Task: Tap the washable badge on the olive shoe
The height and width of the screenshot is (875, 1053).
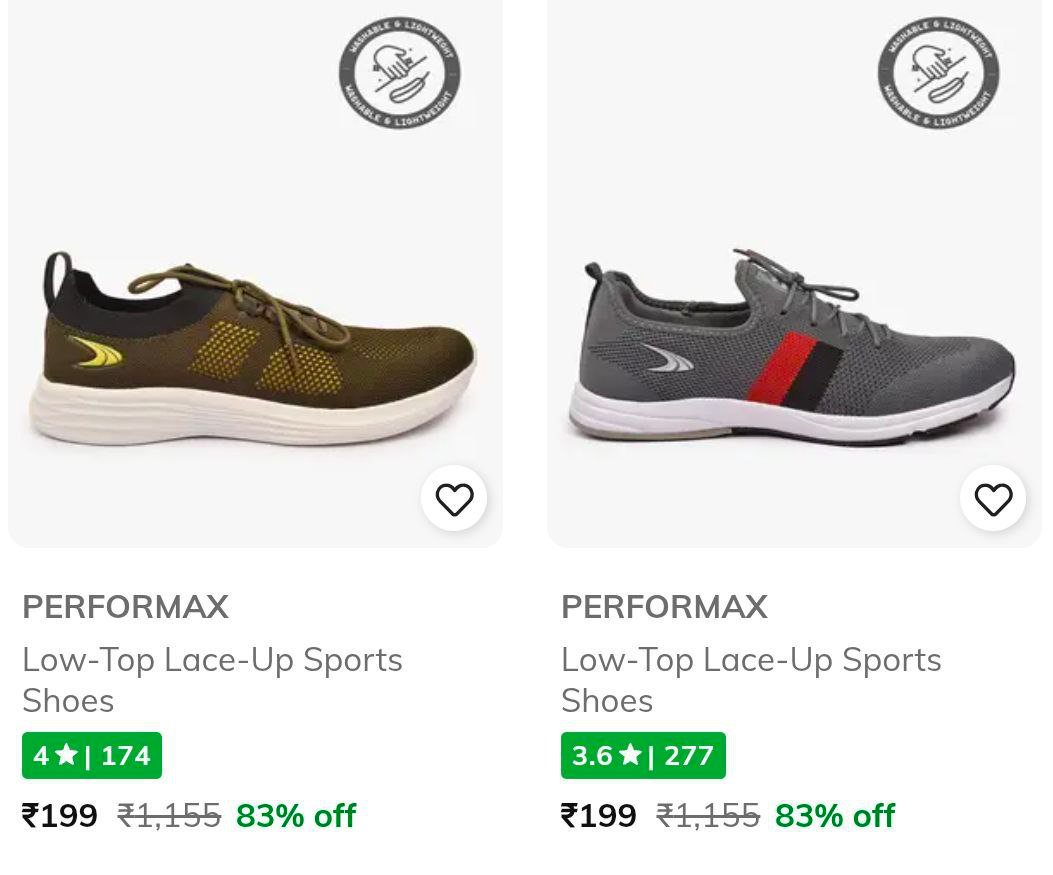Action: coord(399,74)
